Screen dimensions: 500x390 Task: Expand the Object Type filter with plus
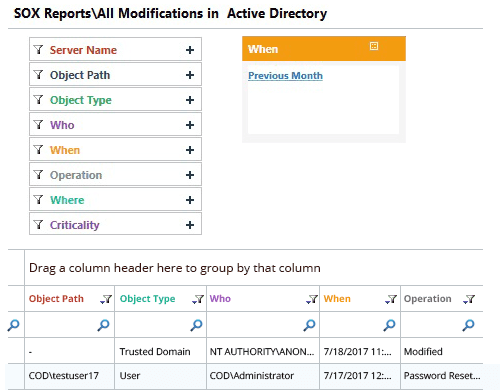[190, 100]
